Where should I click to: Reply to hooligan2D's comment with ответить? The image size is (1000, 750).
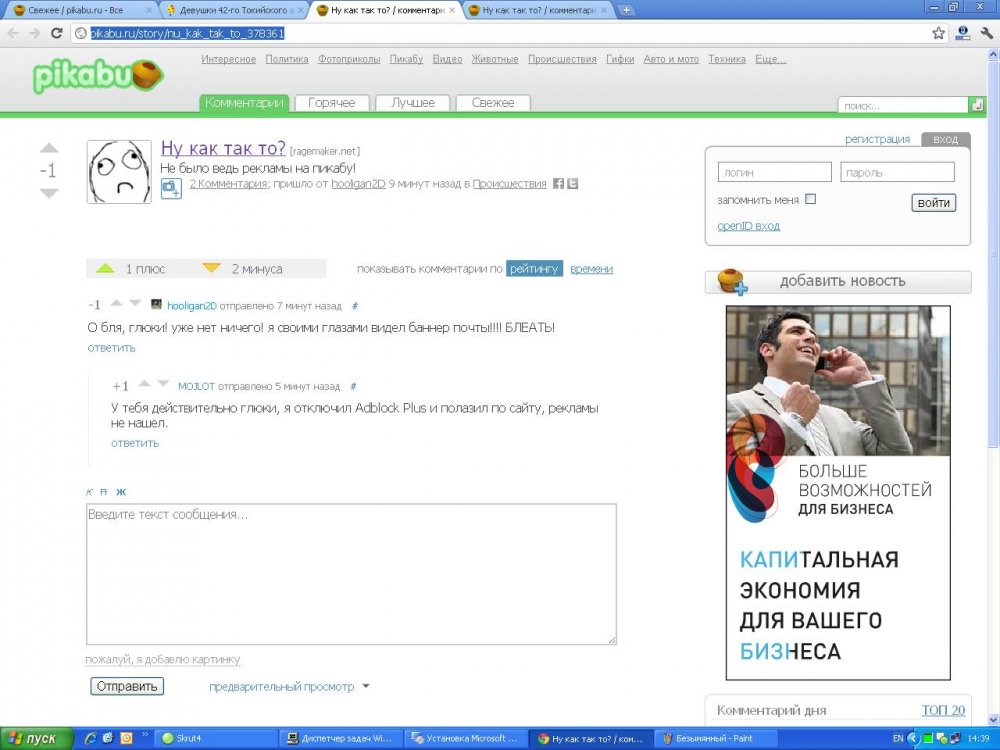point(112,348)
